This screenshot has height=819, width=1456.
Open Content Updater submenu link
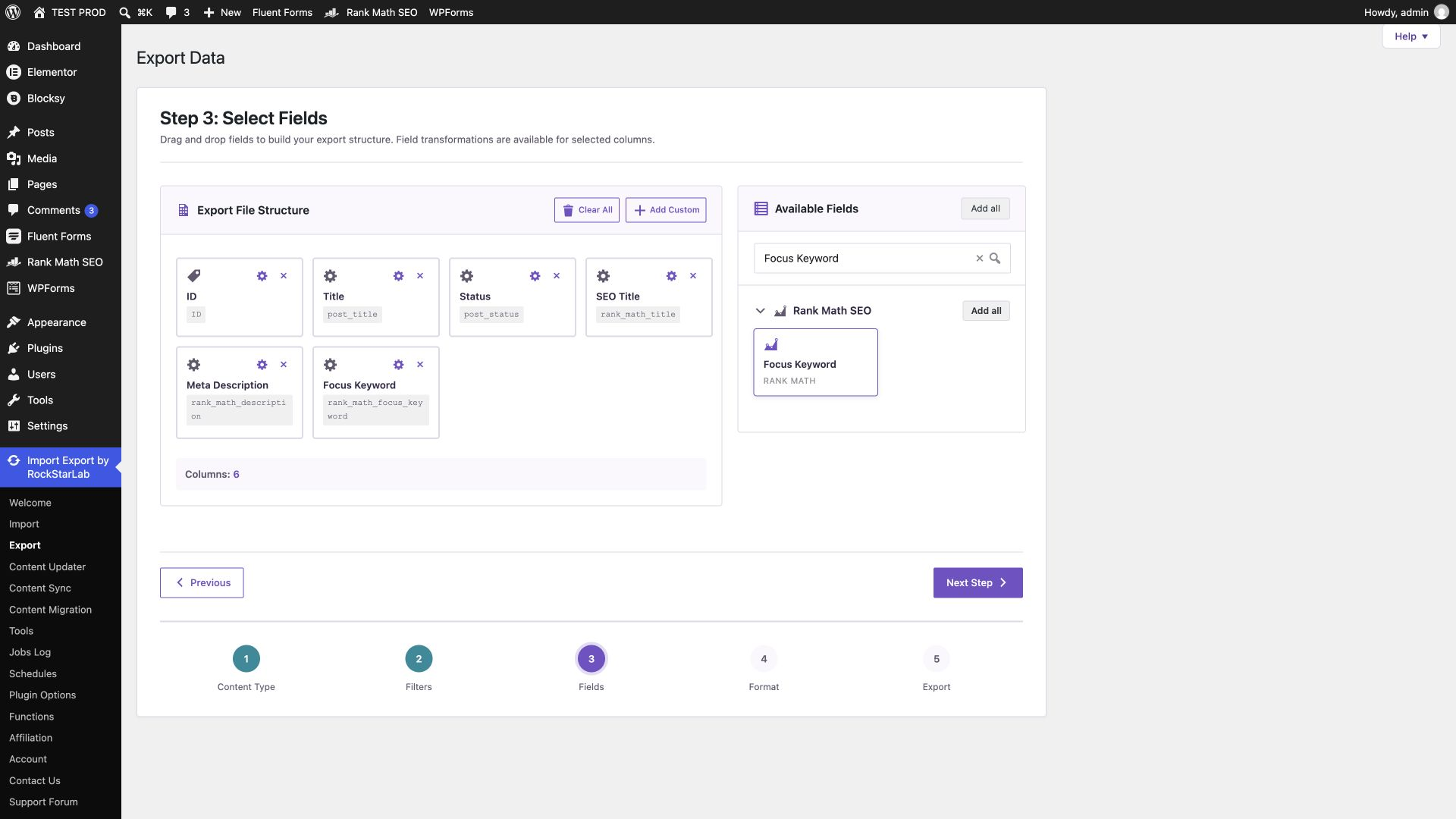click(47, 566)
